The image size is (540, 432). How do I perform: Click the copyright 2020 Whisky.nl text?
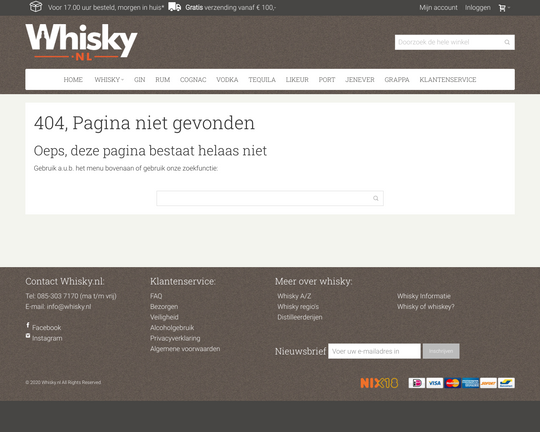pos(63,382)
